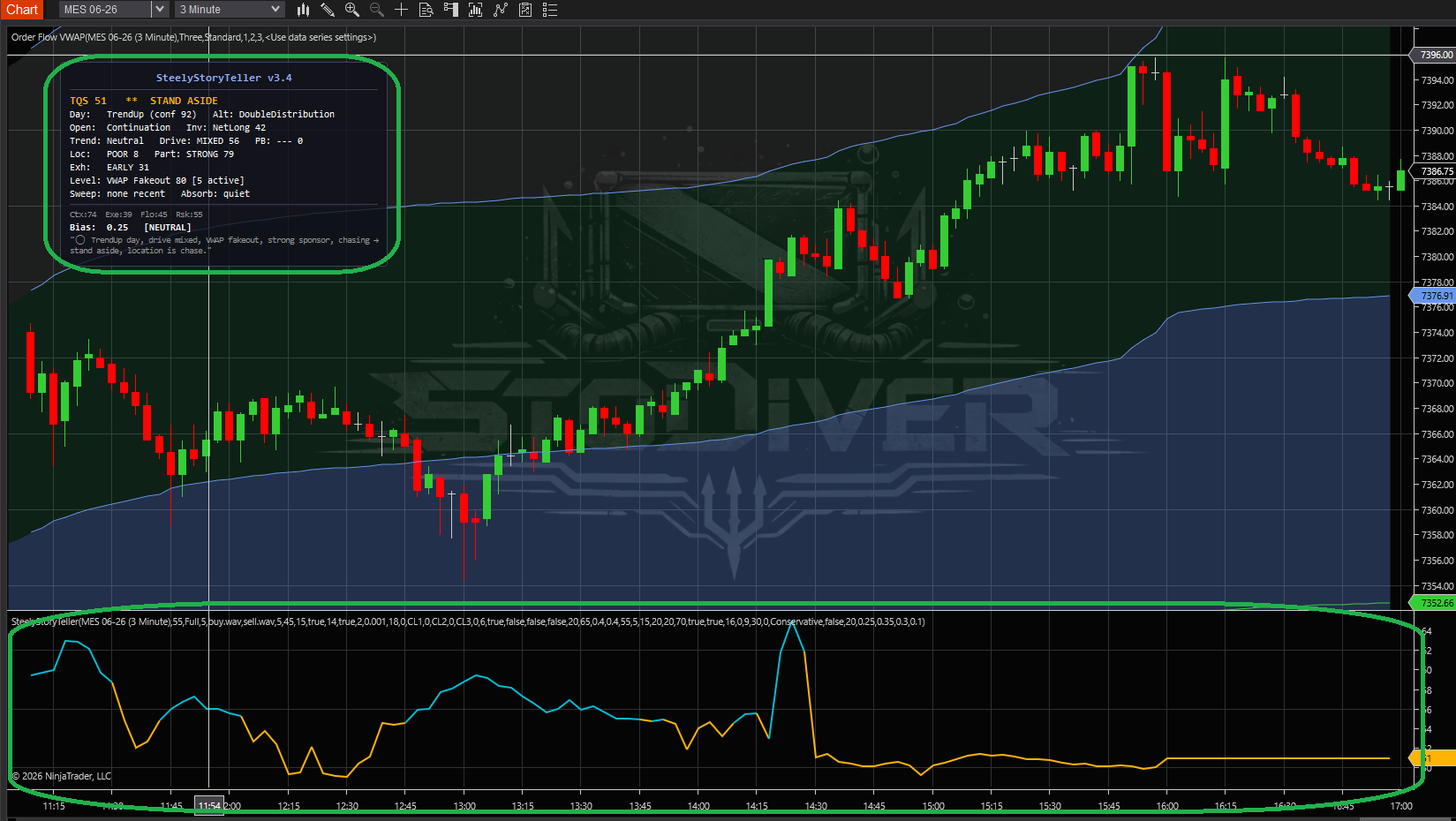
Task: Click the TrendUp (conf 92) day value
Action: coord(151,115)
